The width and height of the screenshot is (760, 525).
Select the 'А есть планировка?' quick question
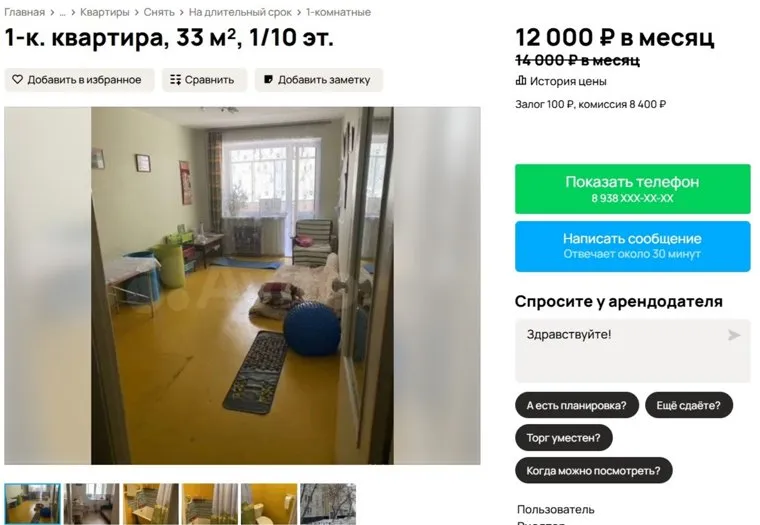[x=577, y=405]
